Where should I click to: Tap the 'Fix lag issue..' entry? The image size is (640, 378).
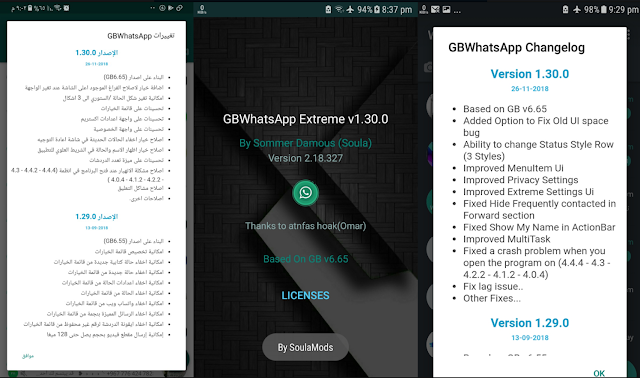pos(493,287)
